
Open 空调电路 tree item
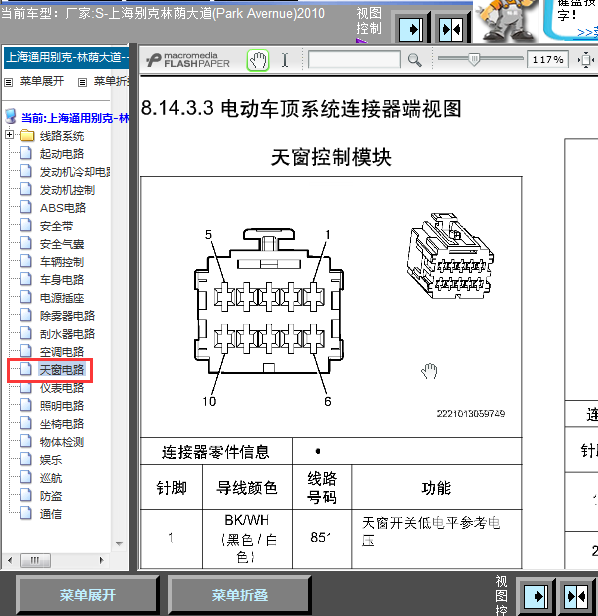62,352
